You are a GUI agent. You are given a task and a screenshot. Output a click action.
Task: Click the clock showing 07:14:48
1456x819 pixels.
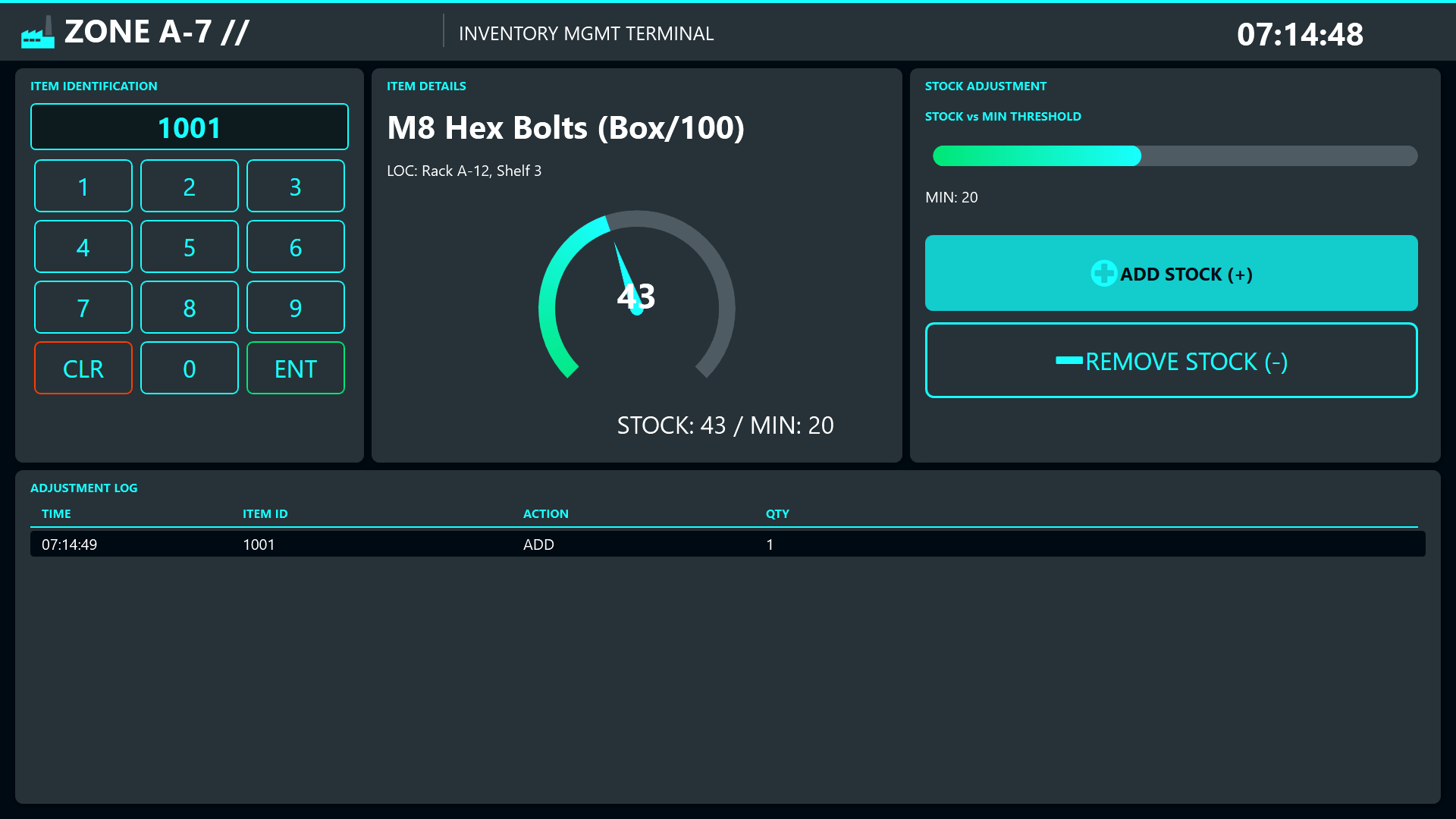(x=1300, y=33)
